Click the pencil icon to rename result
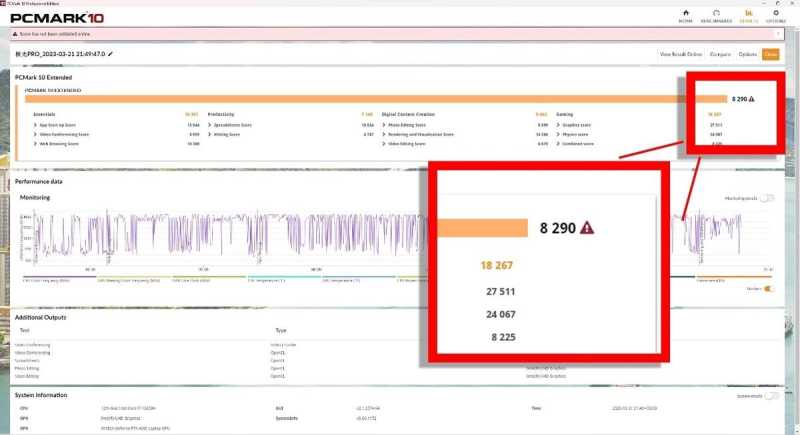 point(111,53)
